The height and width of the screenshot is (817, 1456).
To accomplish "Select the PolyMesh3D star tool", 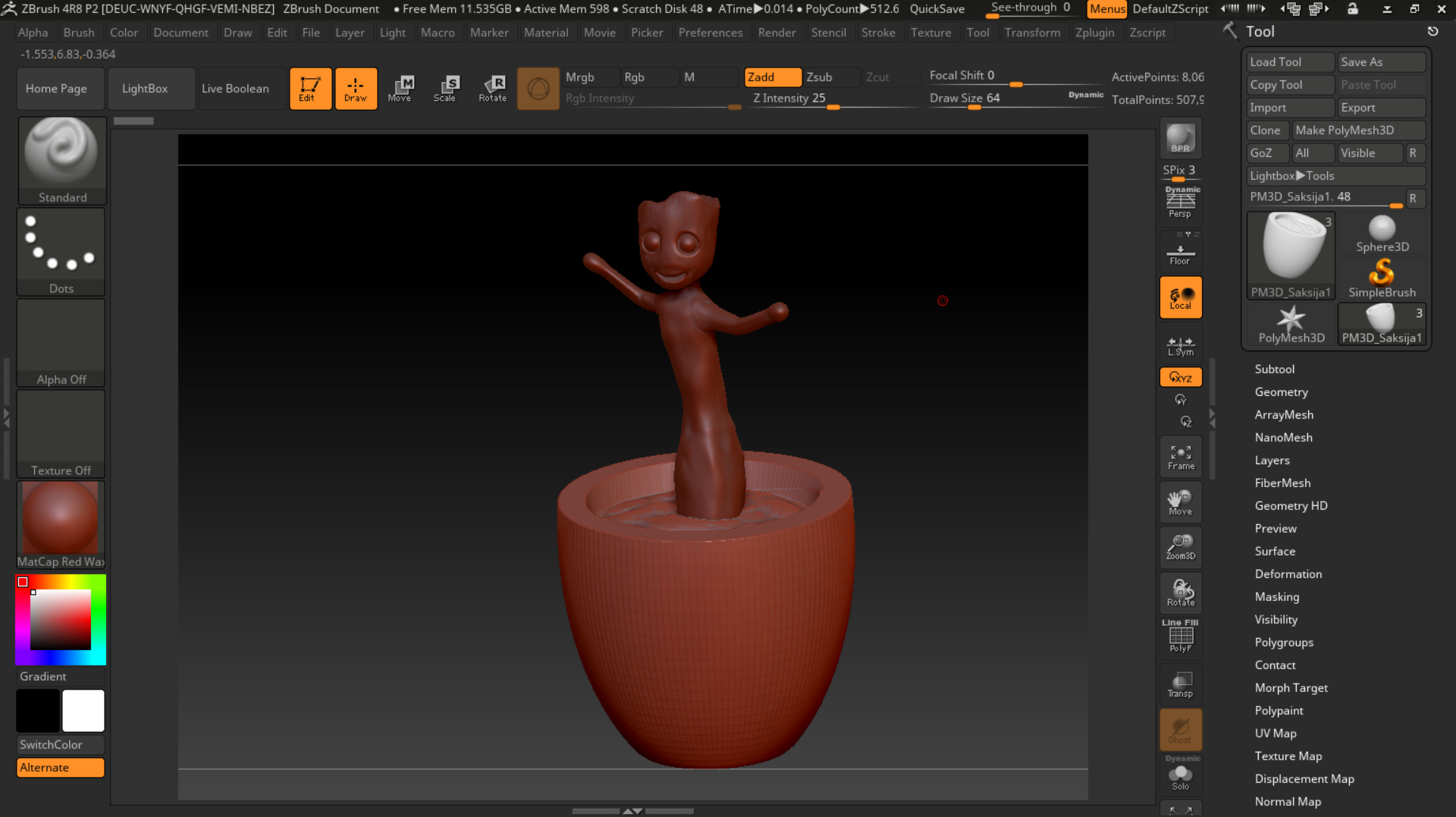I will coord(1291,324).
